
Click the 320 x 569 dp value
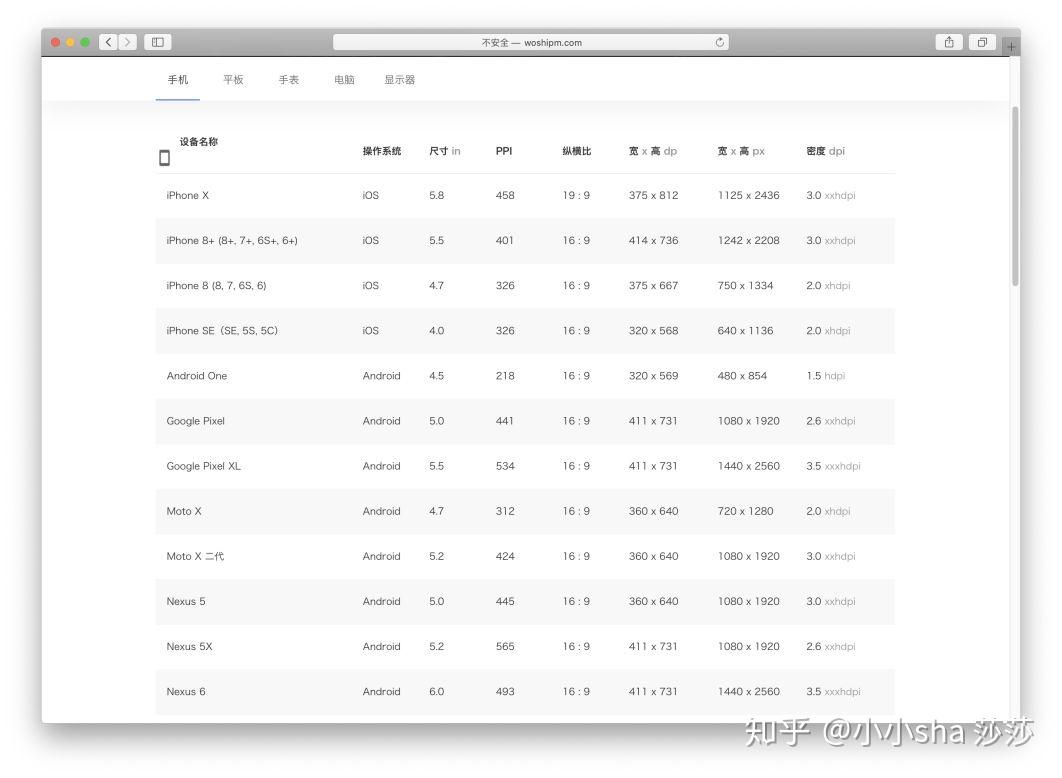(x=653, y=376)
